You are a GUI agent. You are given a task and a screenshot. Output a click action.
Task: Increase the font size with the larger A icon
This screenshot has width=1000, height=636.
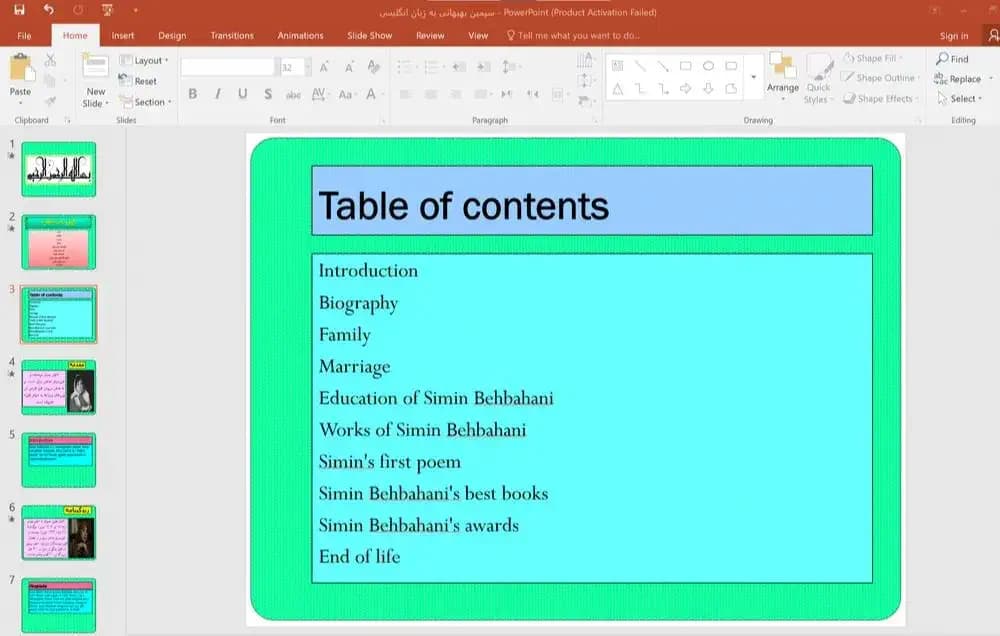coord(324,67)
